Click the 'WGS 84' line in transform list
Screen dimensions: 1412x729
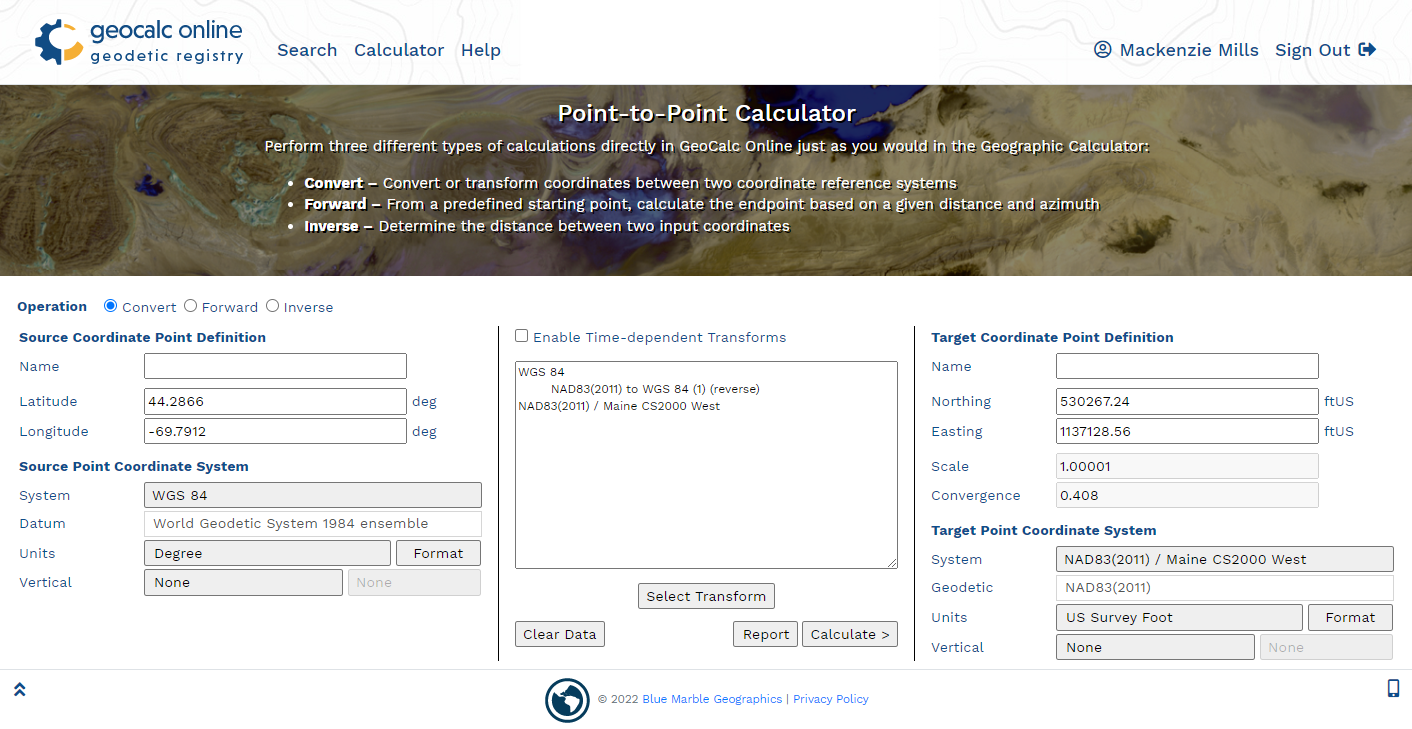541,372
